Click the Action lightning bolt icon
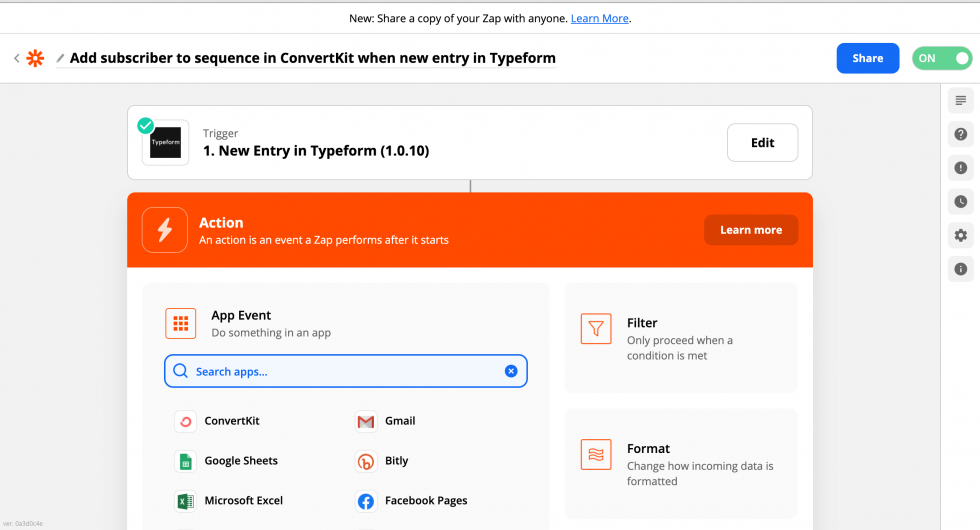The image size is (980, 530). tap(164, 230)
